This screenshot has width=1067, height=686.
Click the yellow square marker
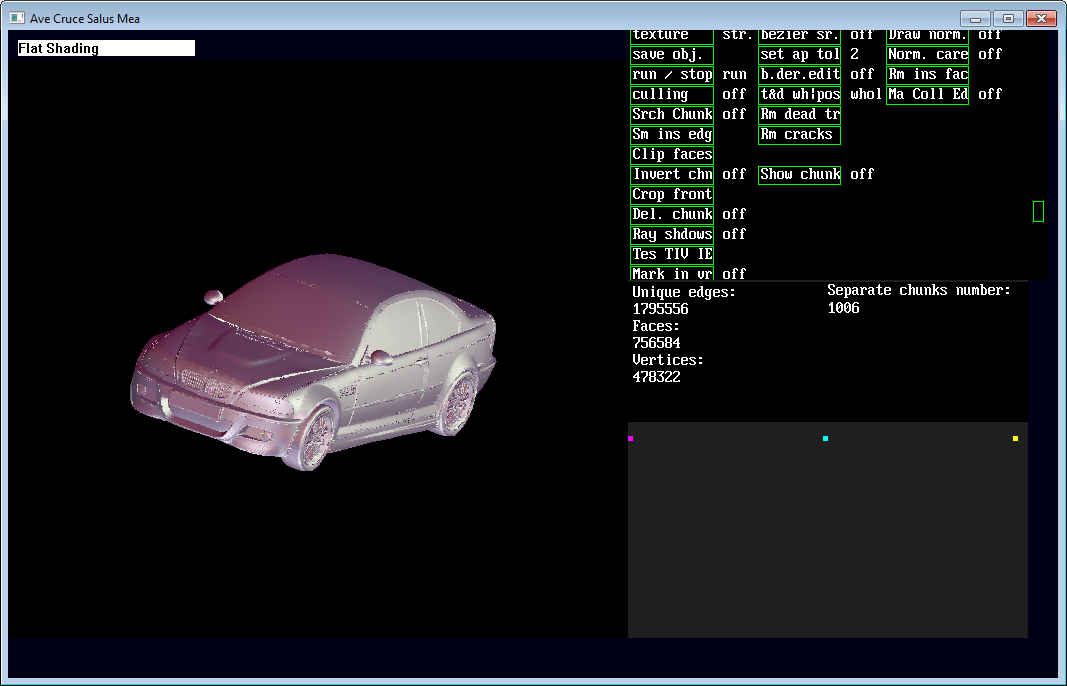click(1015, 439)
